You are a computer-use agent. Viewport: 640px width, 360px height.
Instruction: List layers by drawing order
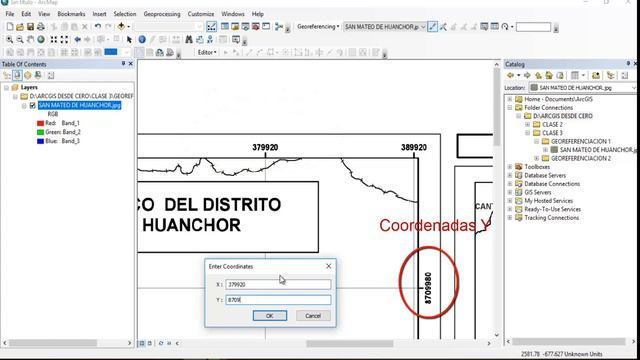[7, 76]
